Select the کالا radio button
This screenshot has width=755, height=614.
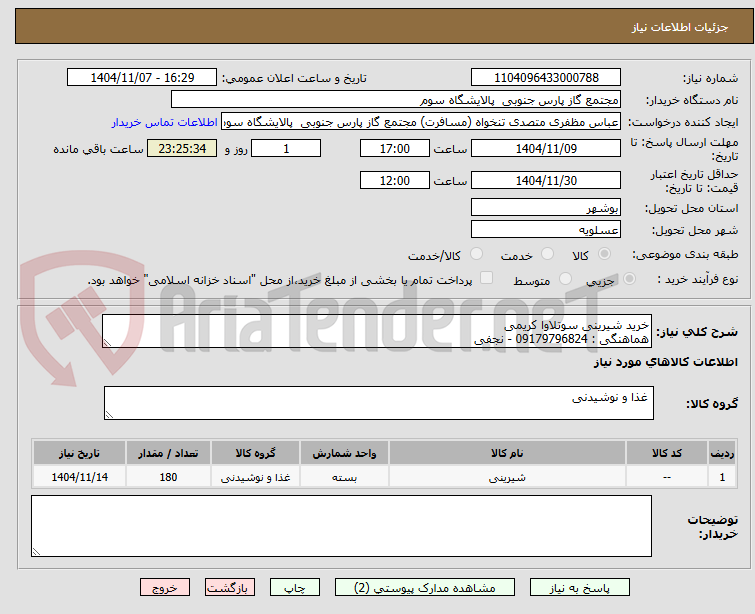tap(604, 254)
